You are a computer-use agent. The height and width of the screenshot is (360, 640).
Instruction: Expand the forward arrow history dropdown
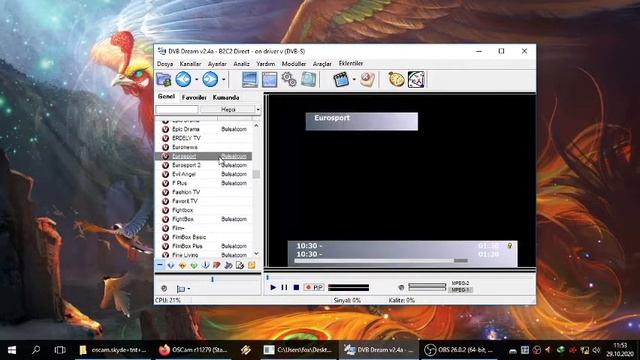(x=224, y=79)
